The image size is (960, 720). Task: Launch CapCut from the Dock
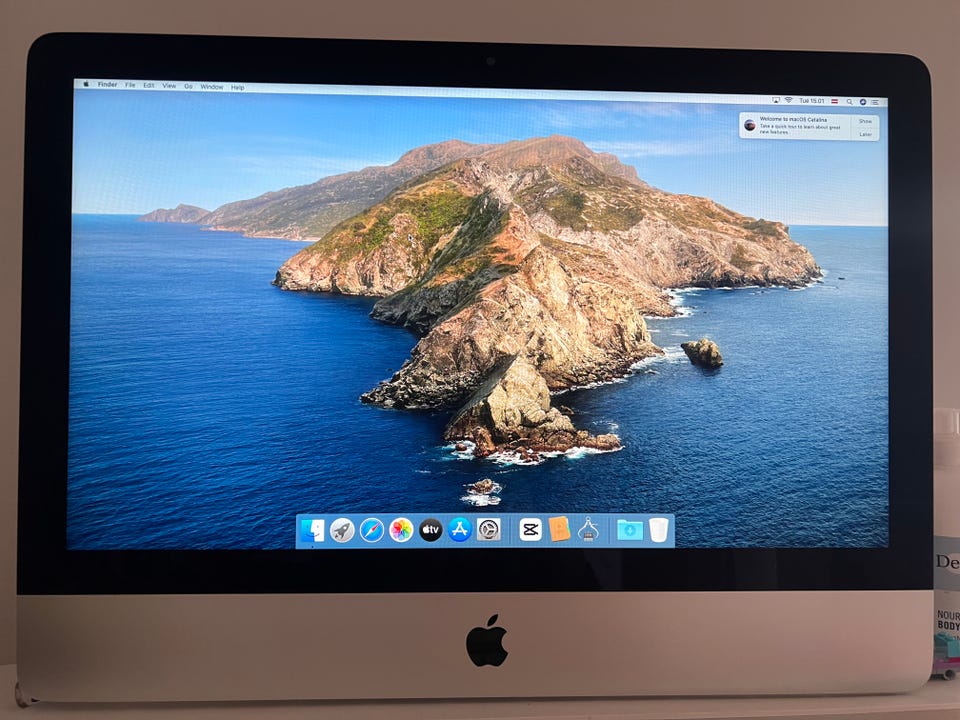click(x=530, y=530)
